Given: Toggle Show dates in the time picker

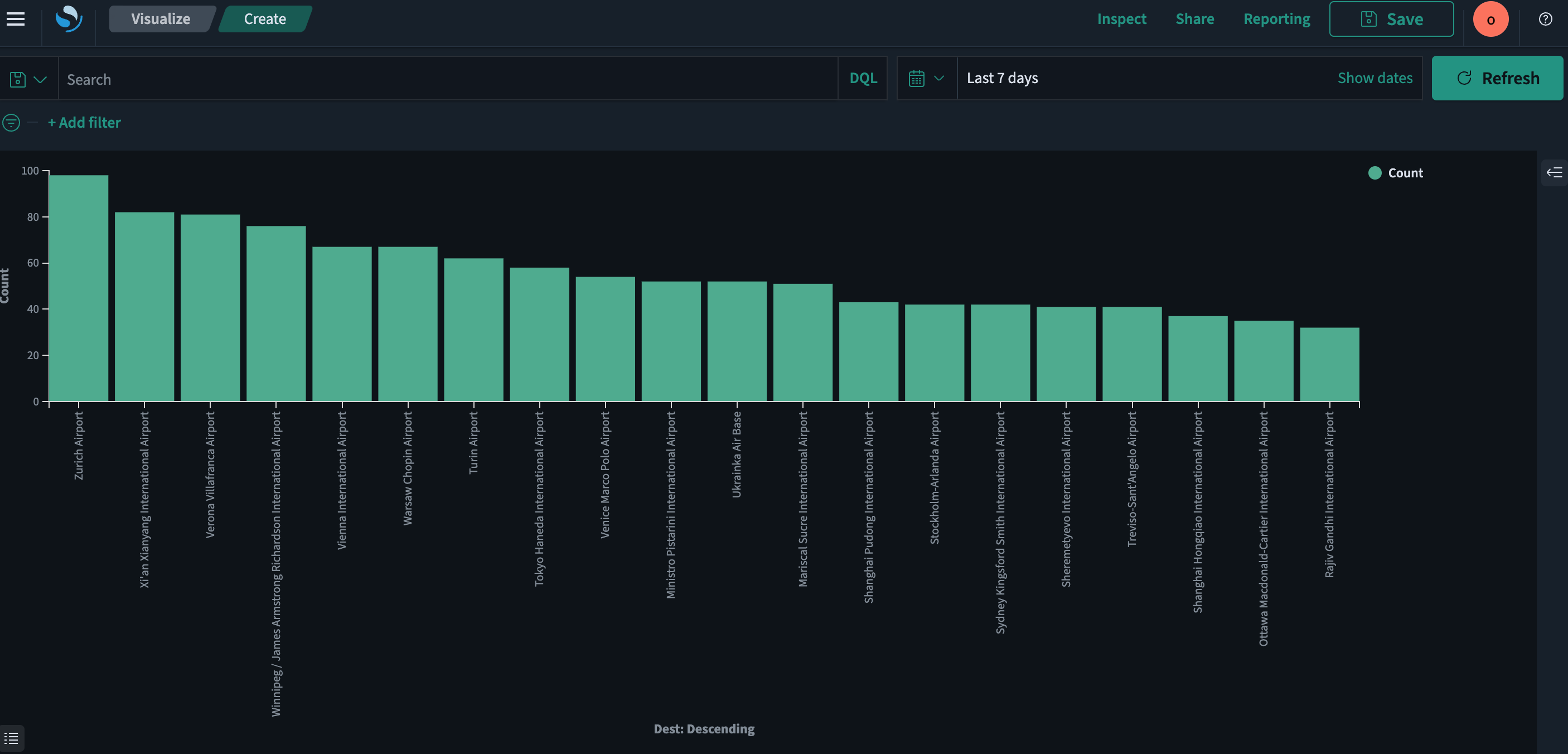Looking at the screenshot, I should (x=1375, y=78).
